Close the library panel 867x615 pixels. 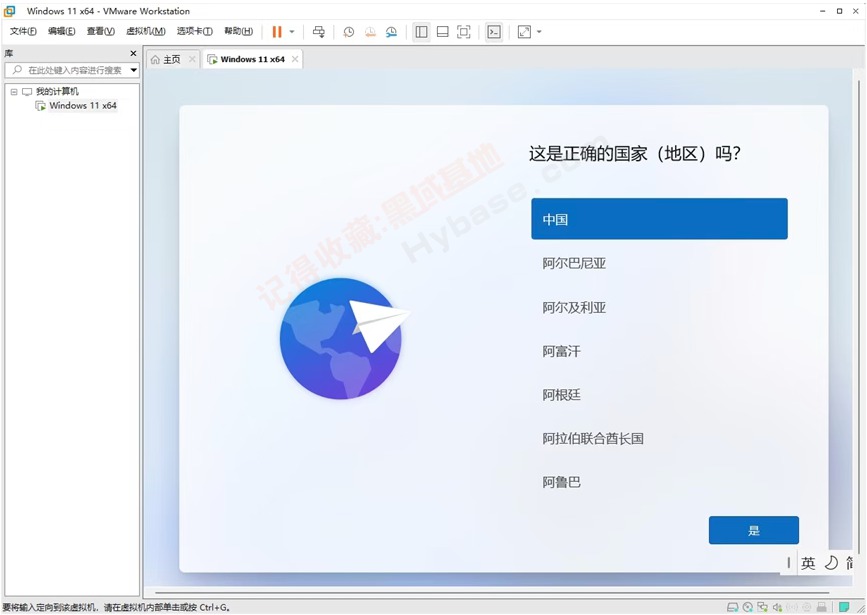click(x=133, y=53)
